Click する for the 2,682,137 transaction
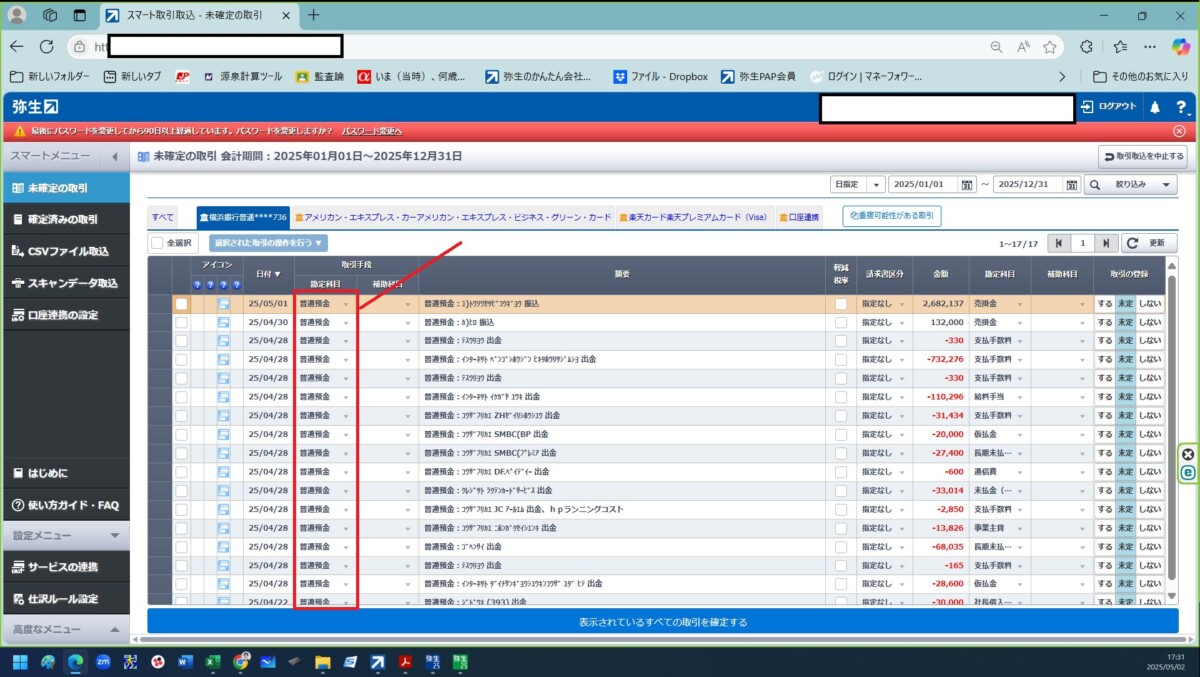 pyautogui.click(x=1104, y=304)
